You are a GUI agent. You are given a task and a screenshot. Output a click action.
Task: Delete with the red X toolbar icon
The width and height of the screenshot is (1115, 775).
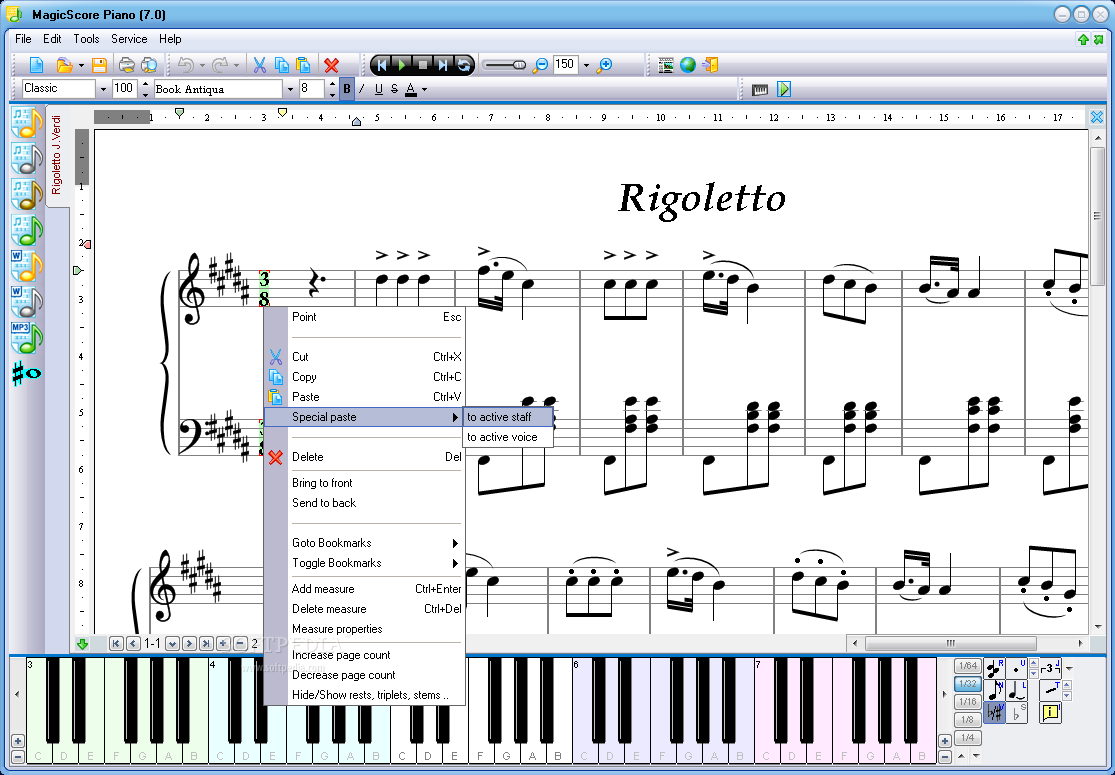click(331, 65)
